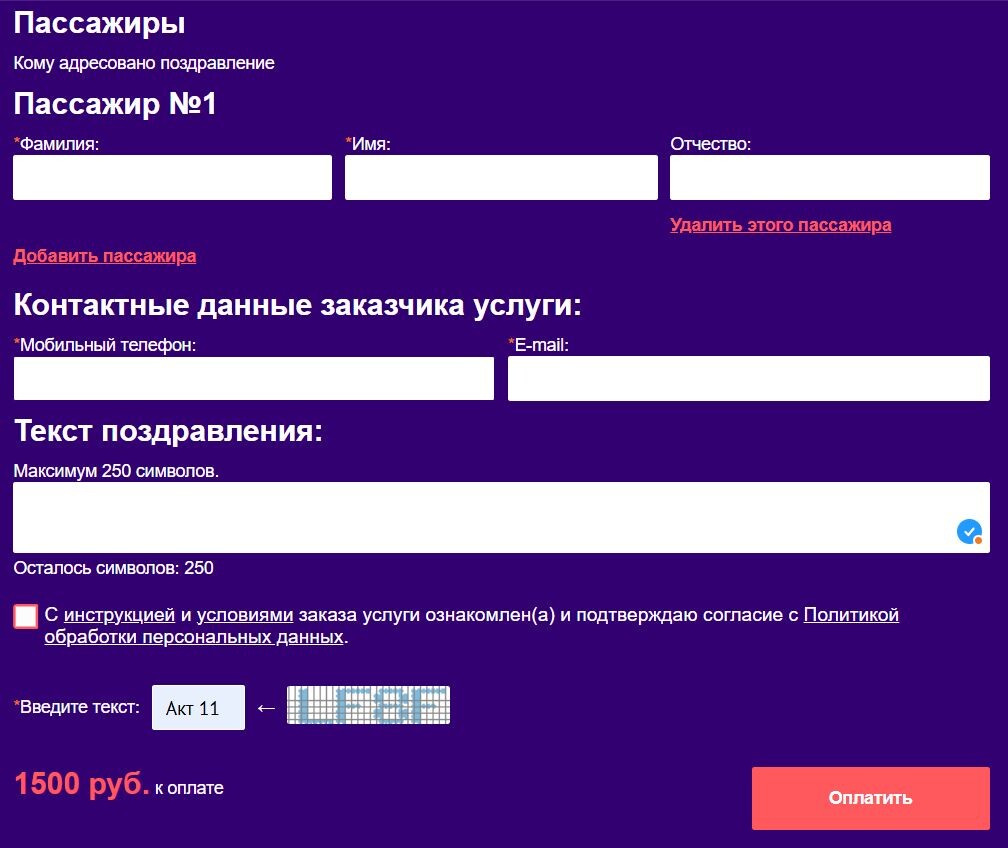This screenshot has width=1008, height=848.
Task: Open the условиями hyperlink
Action: pos(246,615)
